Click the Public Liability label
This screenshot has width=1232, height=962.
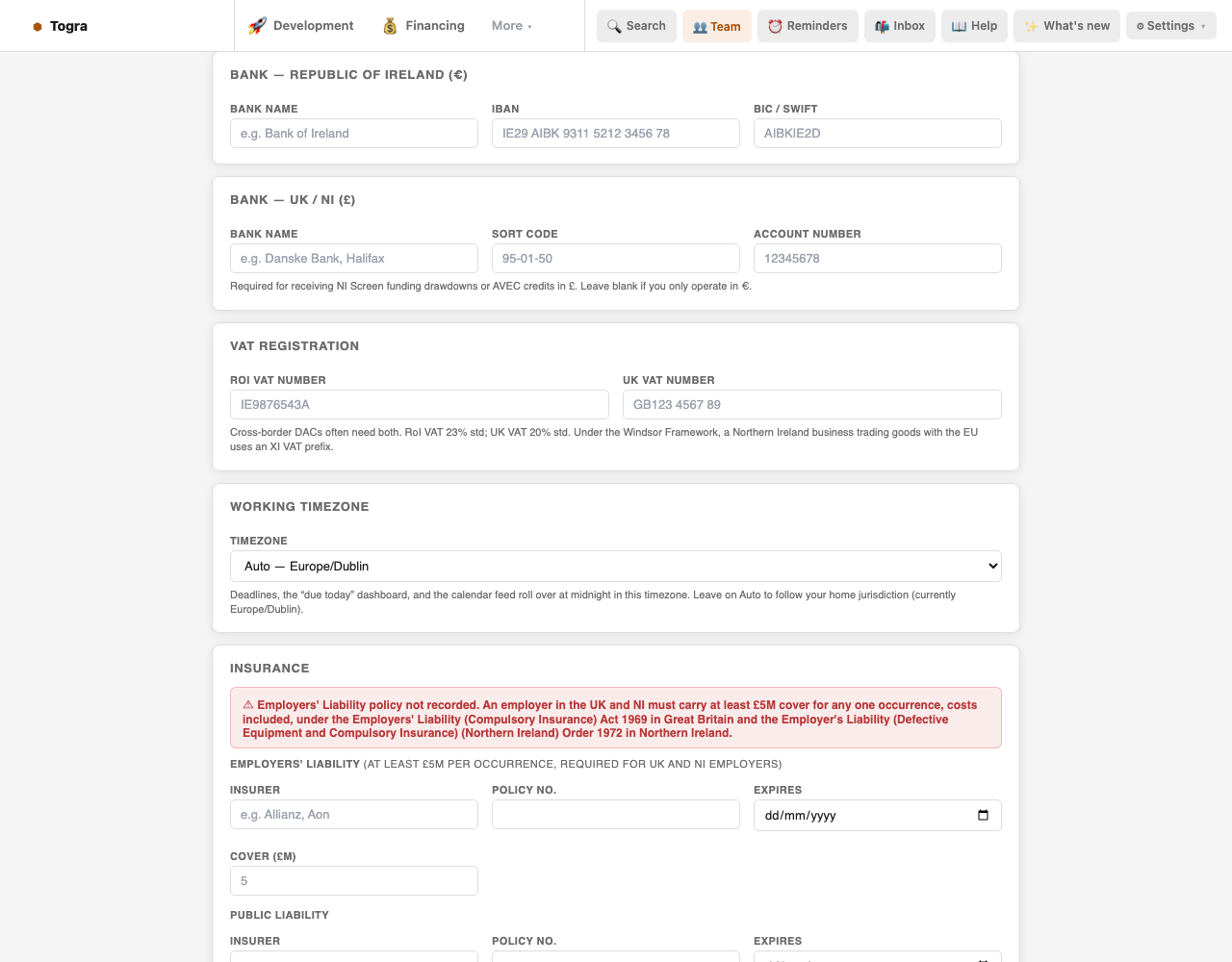(x=279, y=915)
